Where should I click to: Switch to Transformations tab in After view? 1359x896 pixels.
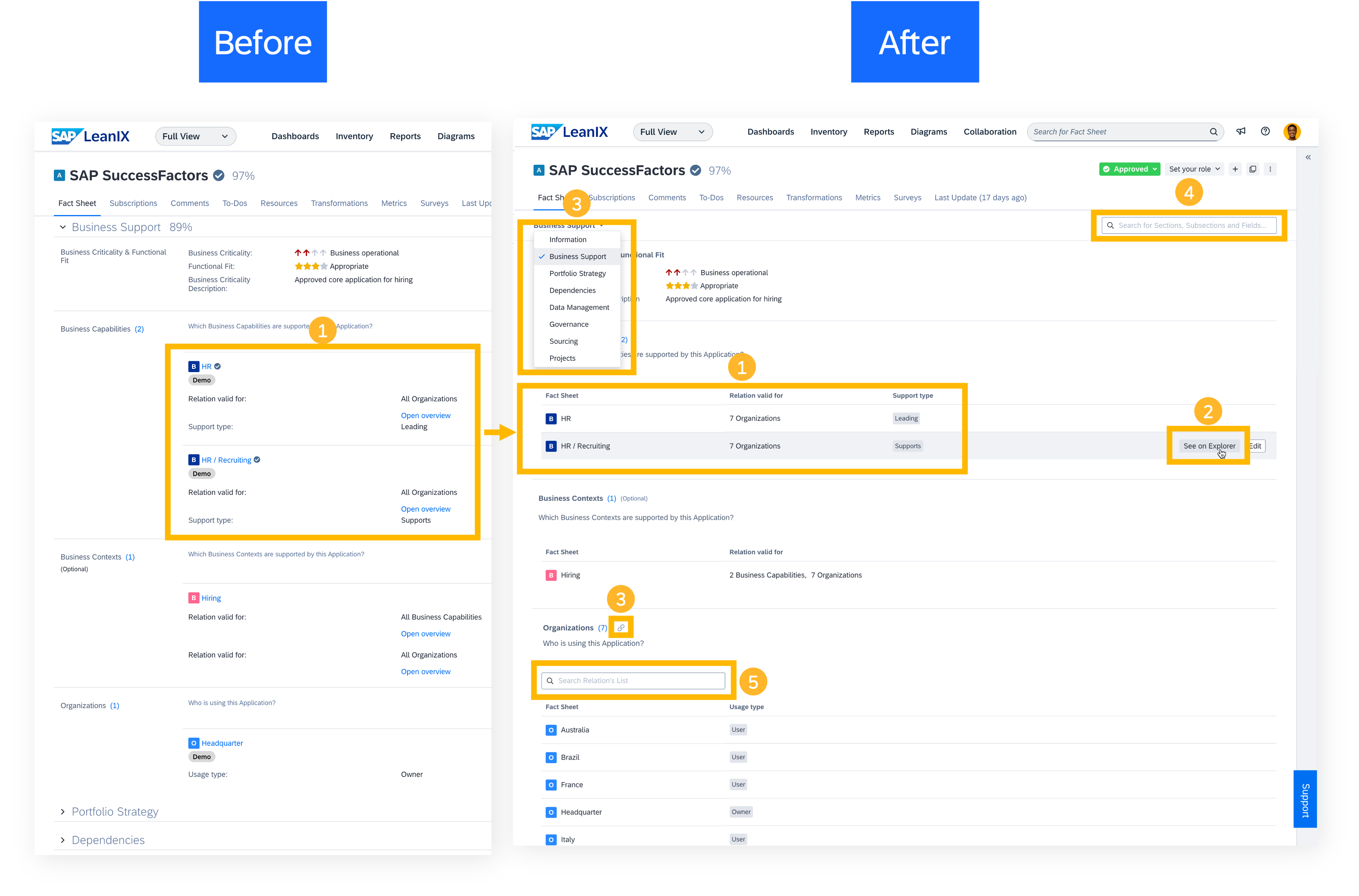(813, 198)
